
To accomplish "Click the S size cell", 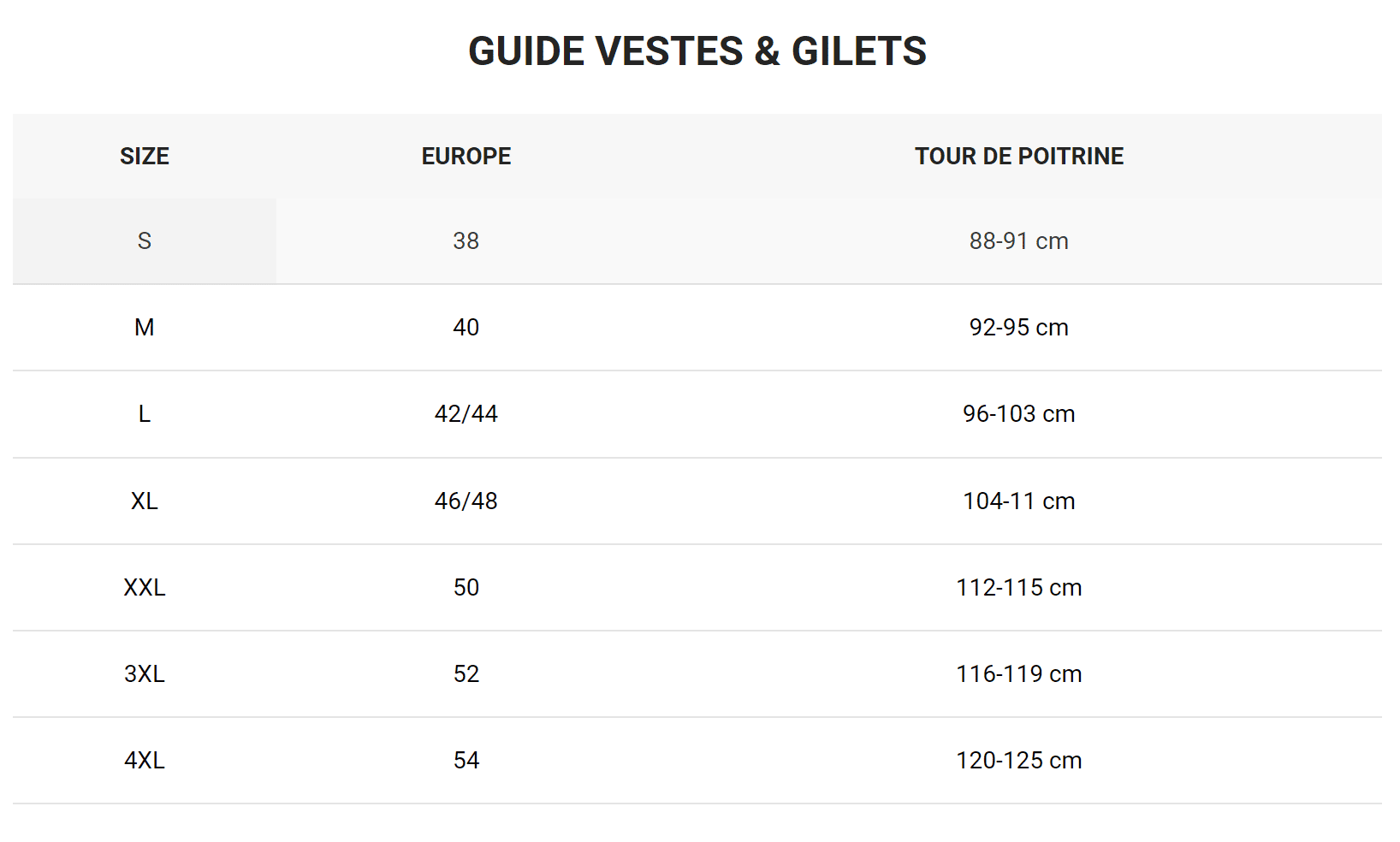I will point(145,241).
